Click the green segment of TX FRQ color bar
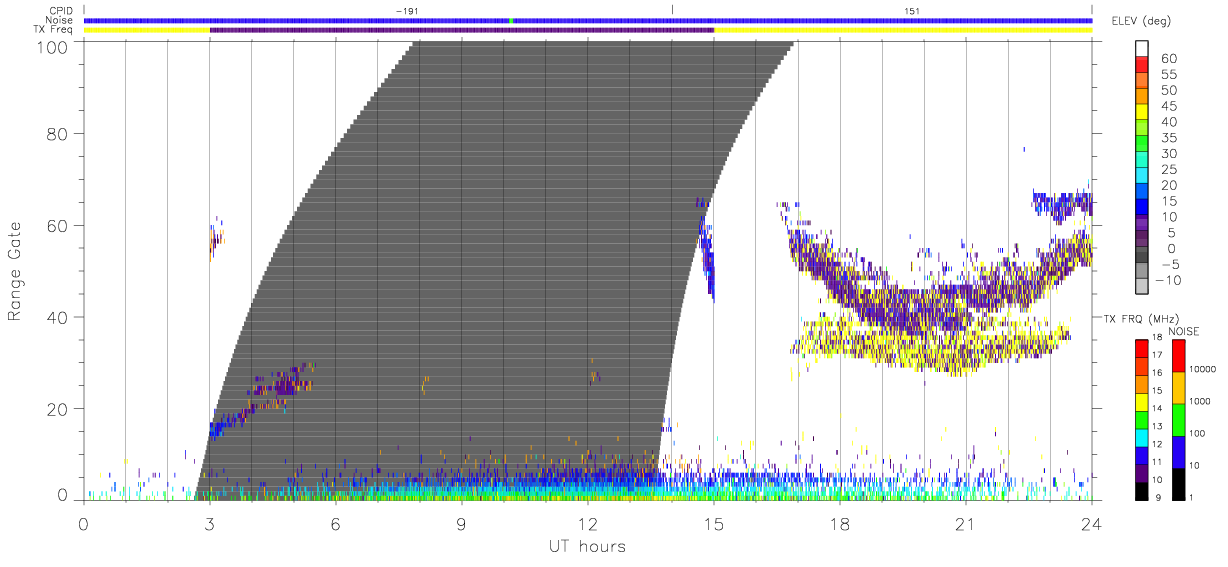1228x567 pixels. click(x=1142, y=419)
